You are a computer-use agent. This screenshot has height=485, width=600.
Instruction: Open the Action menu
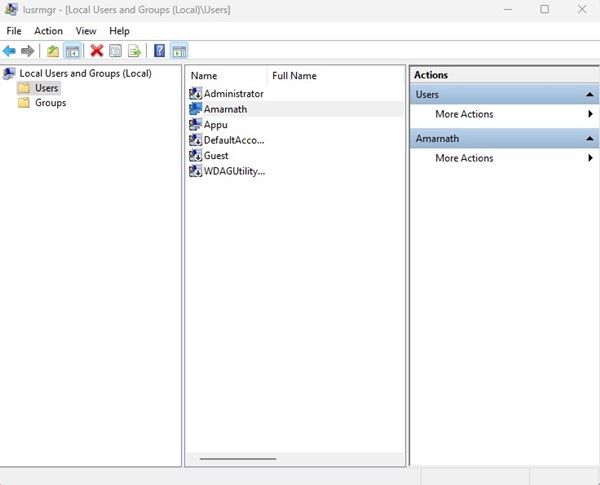click(48, 31)
